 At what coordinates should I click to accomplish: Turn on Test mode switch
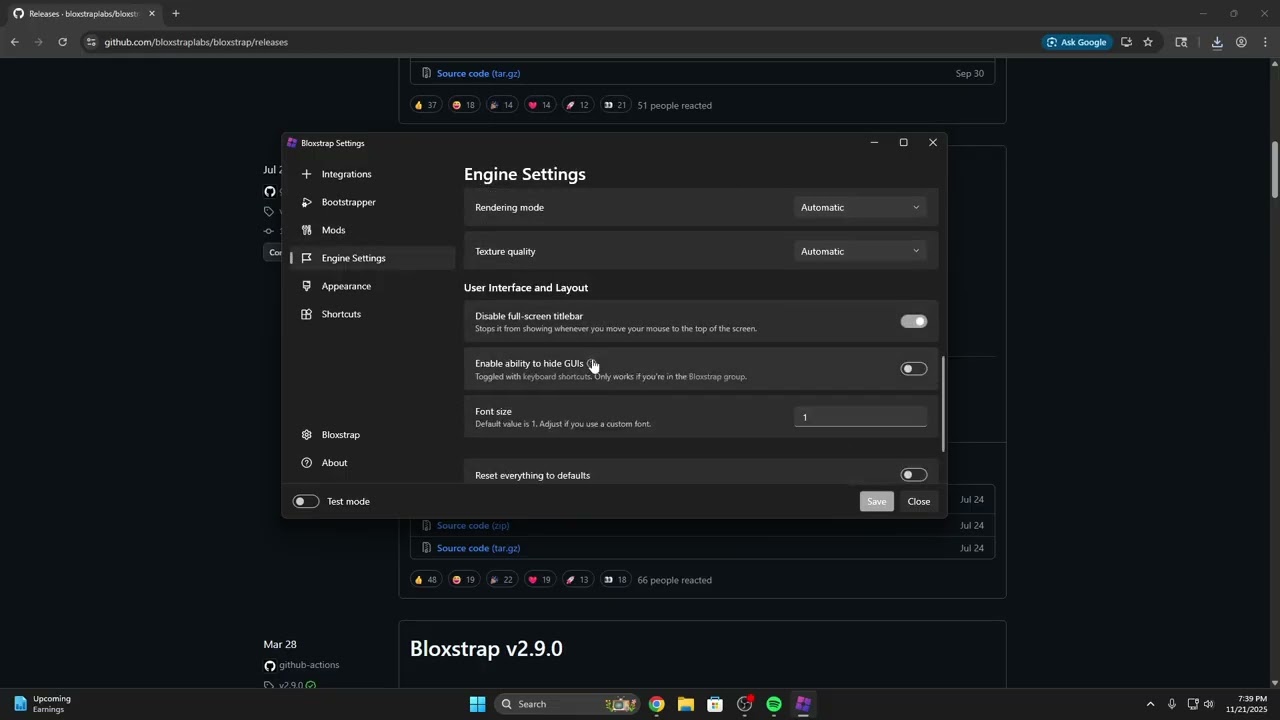tap(306, 501)
